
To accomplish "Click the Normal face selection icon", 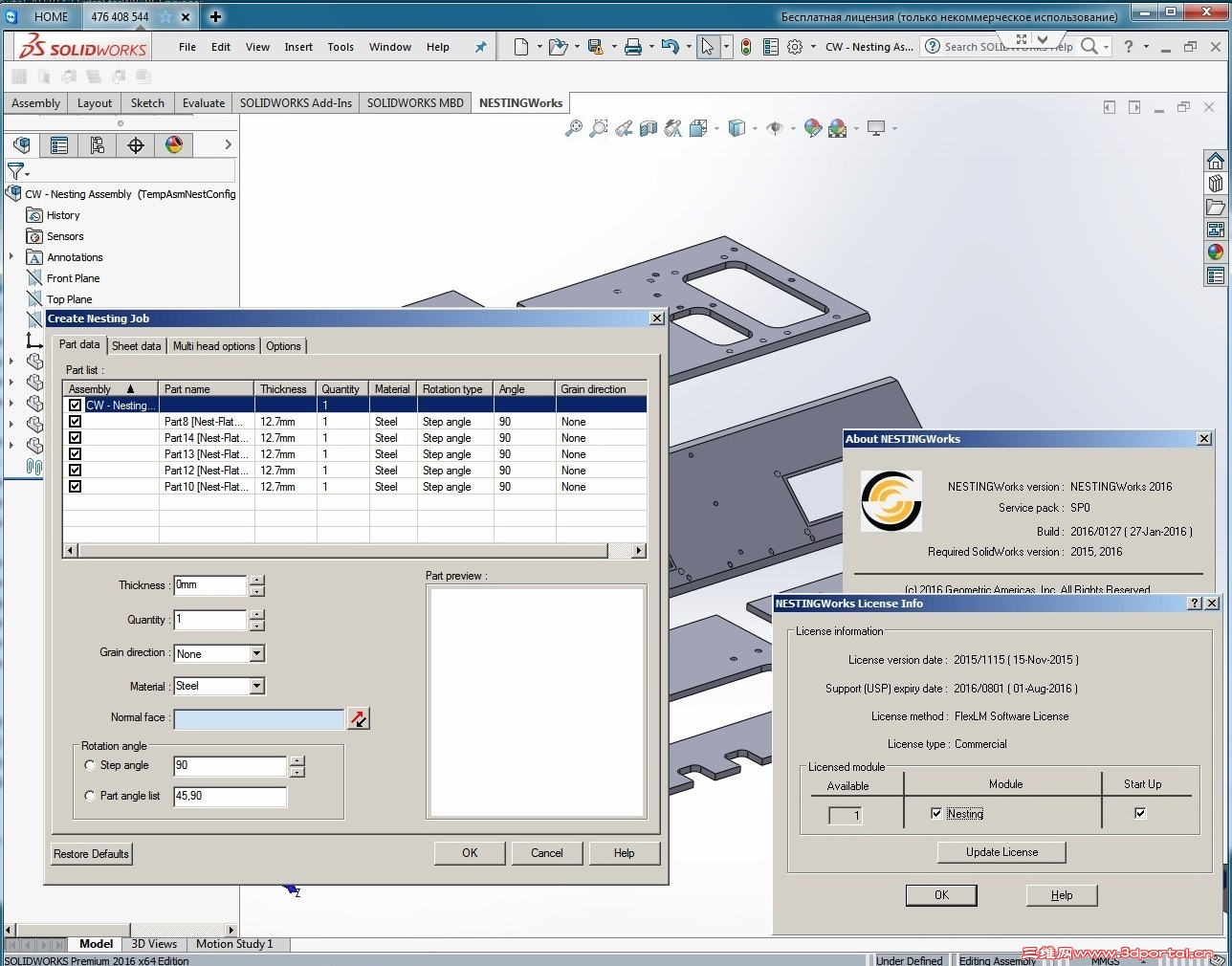I will click(358, 718).
